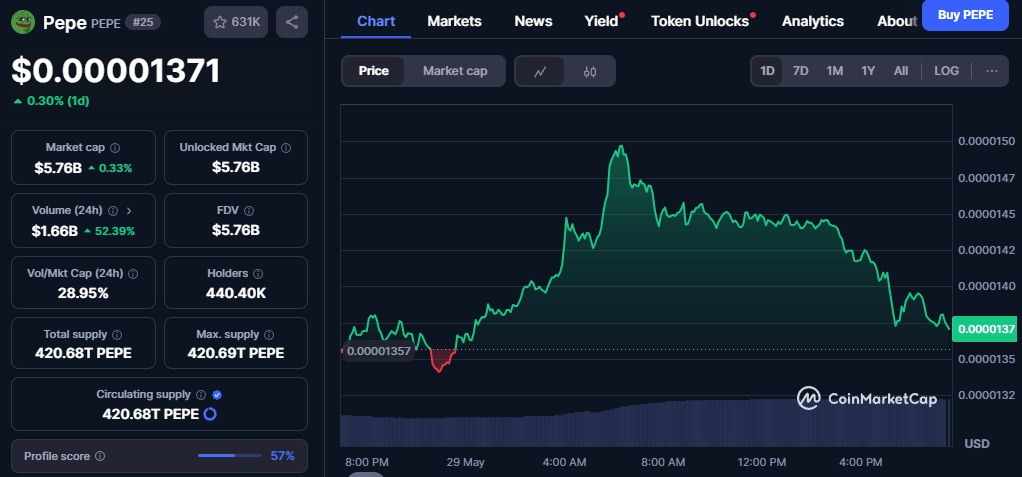Click the USD currency label on chart

tap(977, 444)
